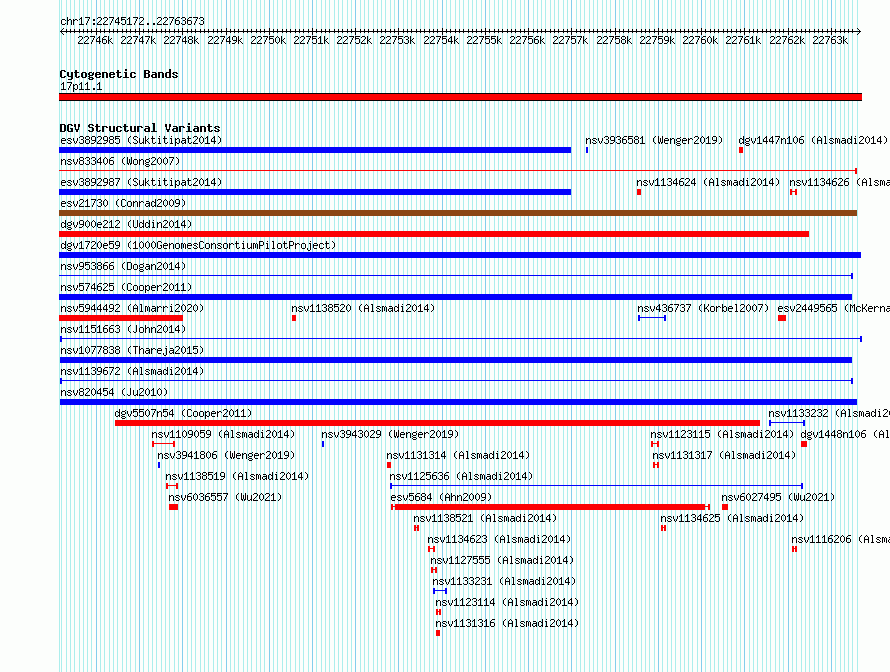This screenshot has height=672, width=890.
Task: Click the nsv1131314 (Alsmadi2014) label
Action: [x=458, y=455]
